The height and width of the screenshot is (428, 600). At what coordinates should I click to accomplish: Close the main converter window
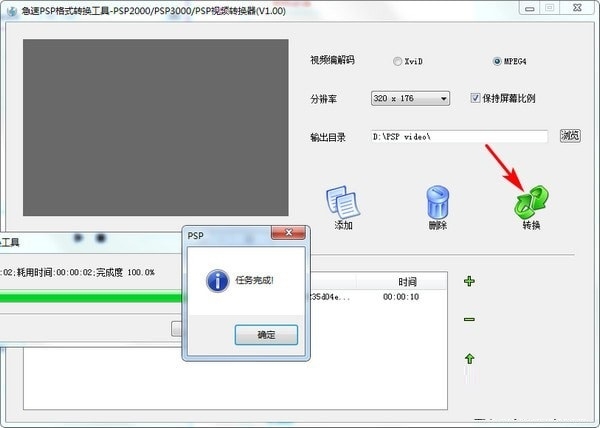[x=577, y=8]
